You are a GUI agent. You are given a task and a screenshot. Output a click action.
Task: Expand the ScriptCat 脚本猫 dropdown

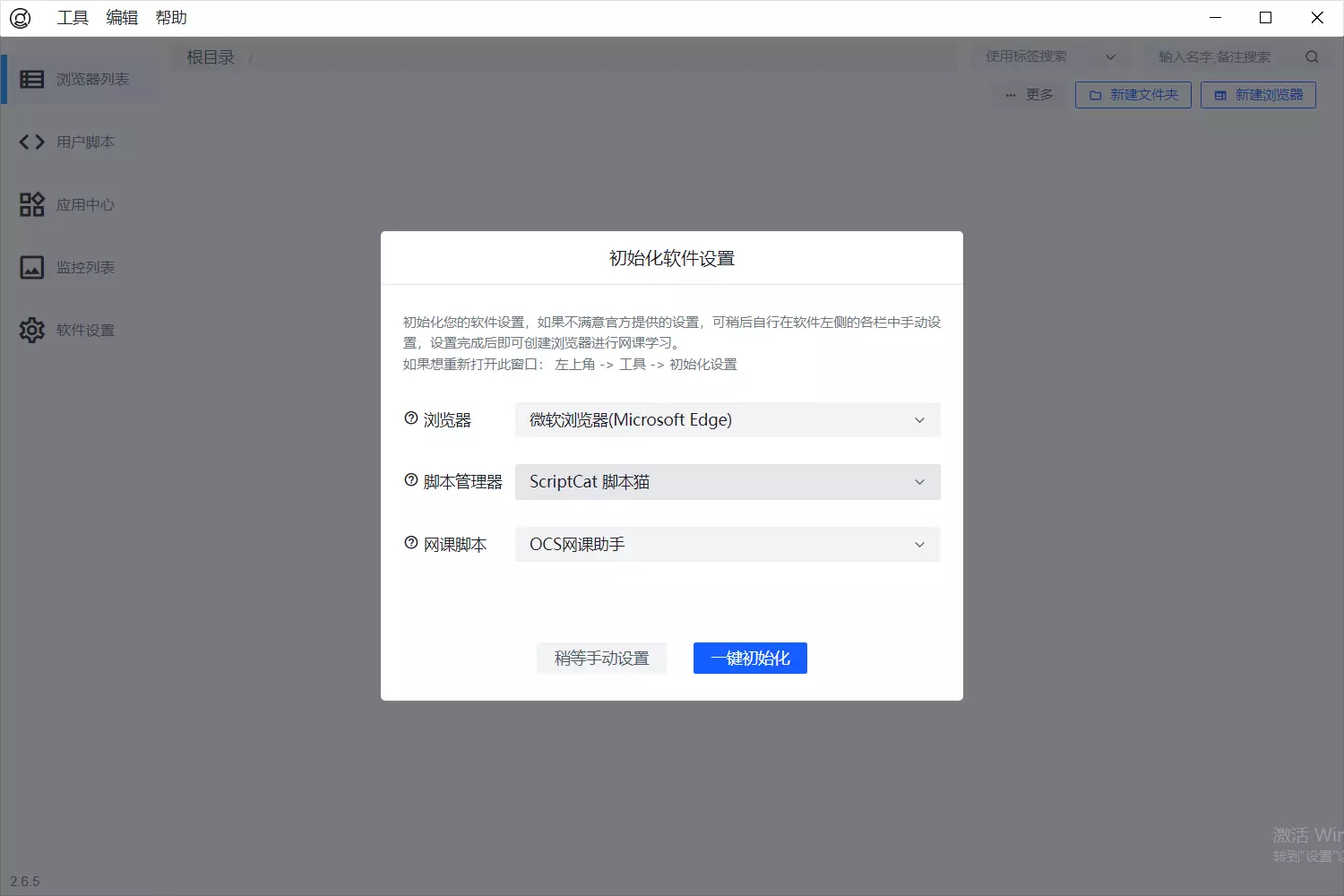[x=727, y=482]
